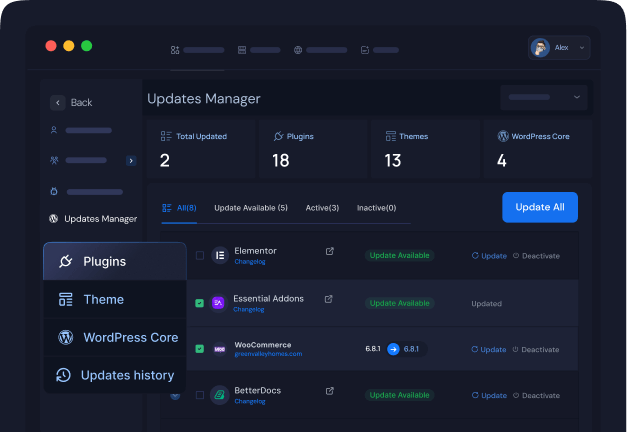The width and height of the screenshot is (627, 432).
Task: Click the WooCommerce plugin logo
Action: (219, 349)
